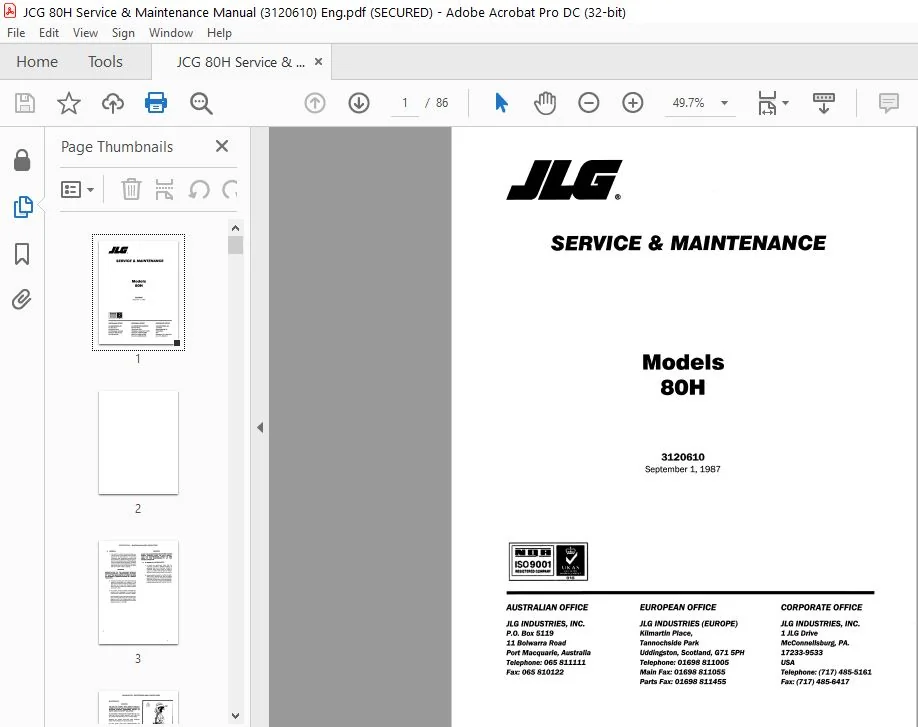Click the 'AUSTRALIAN OFFICE' heading

pyautogui.click(x=547, y=607)
